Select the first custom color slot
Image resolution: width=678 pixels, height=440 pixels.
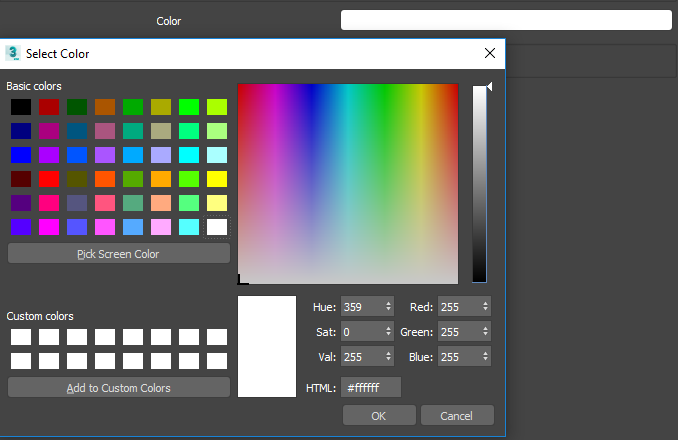click(21, 337)
